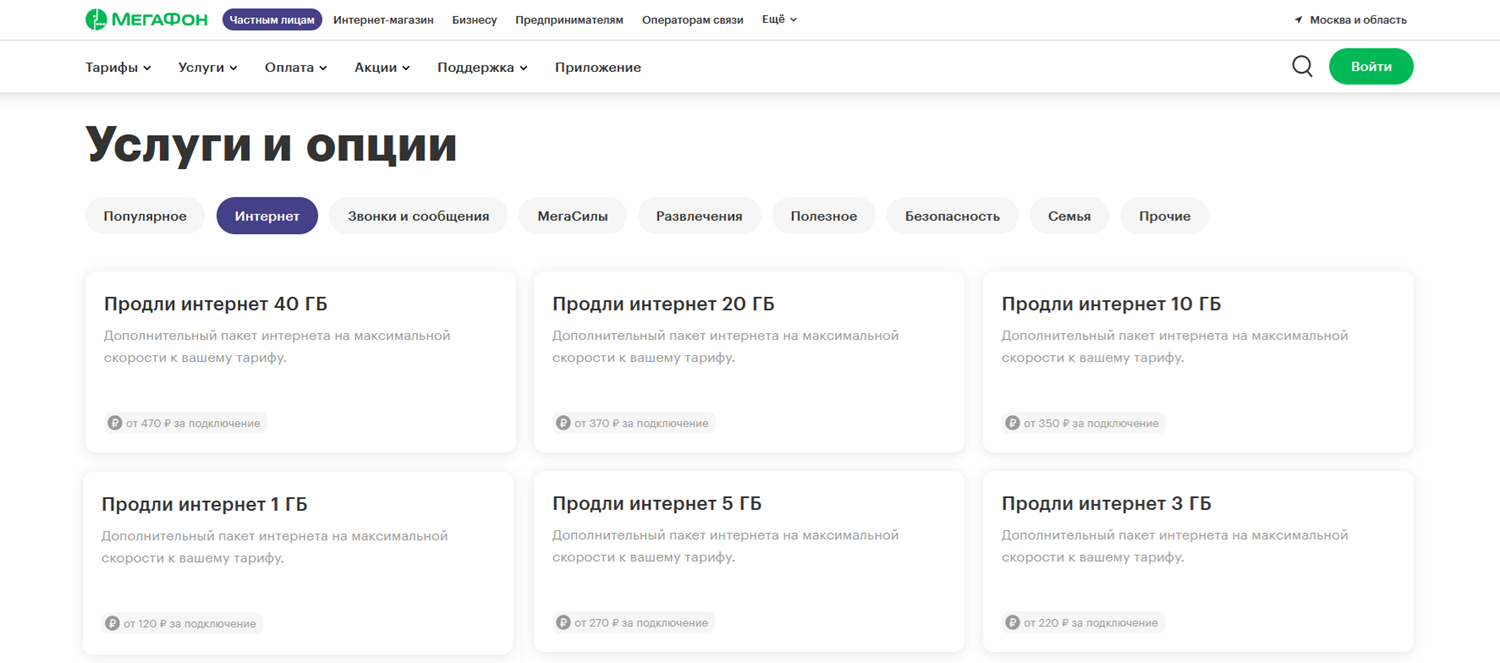Open Продли интернет 20 ГБ title

[x=663, y=304]
